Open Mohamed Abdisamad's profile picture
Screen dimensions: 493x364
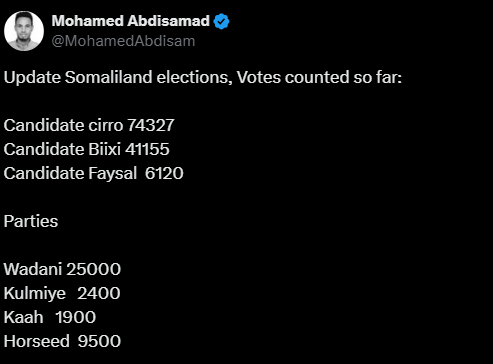tap(24, 31)
